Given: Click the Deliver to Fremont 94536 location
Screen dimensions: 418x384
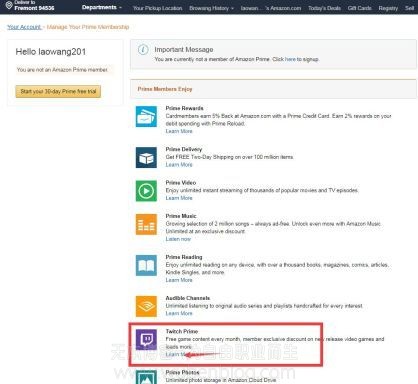Looking at the screenshot, I should [30, 5].
